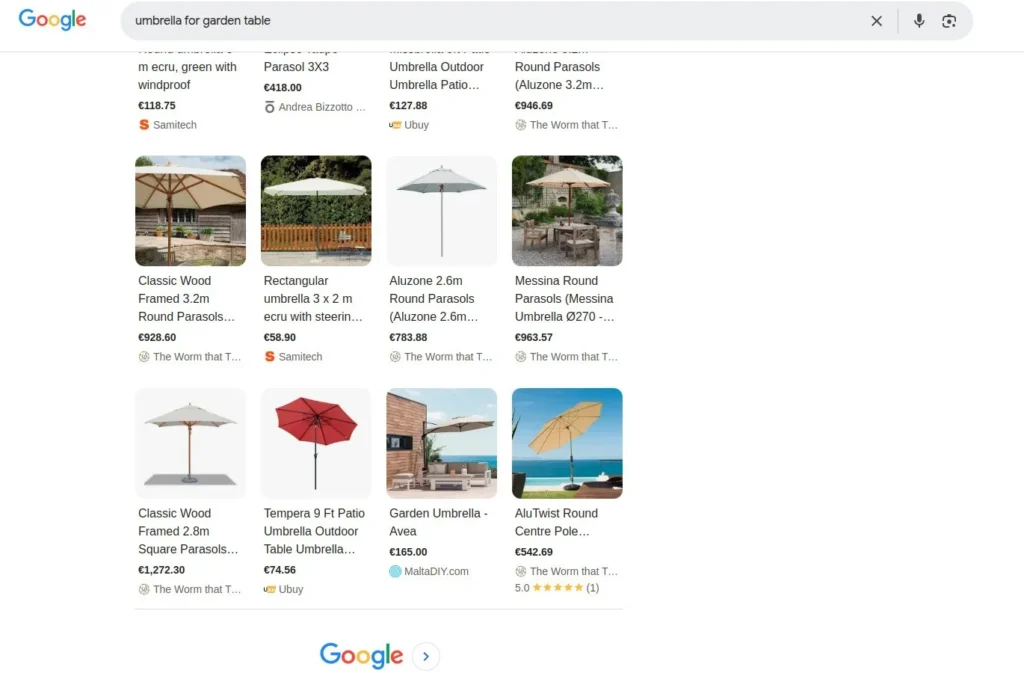
Task: Click the MaltaDIY.com seller icon
Action: pyautogui.click(x=395, y=572)
